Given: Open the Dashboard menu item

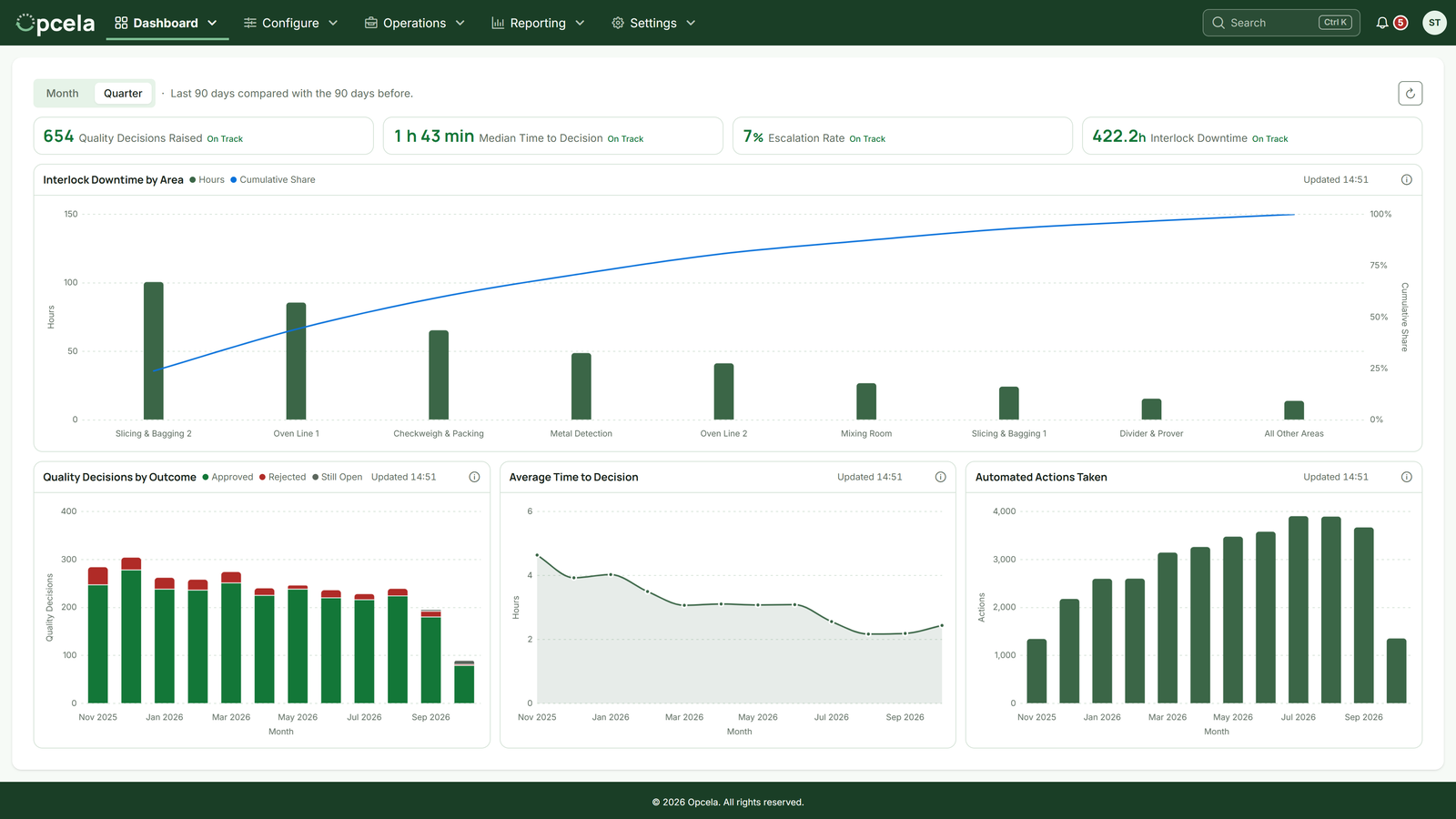Looking at the screenshot, I should (167, 23).
